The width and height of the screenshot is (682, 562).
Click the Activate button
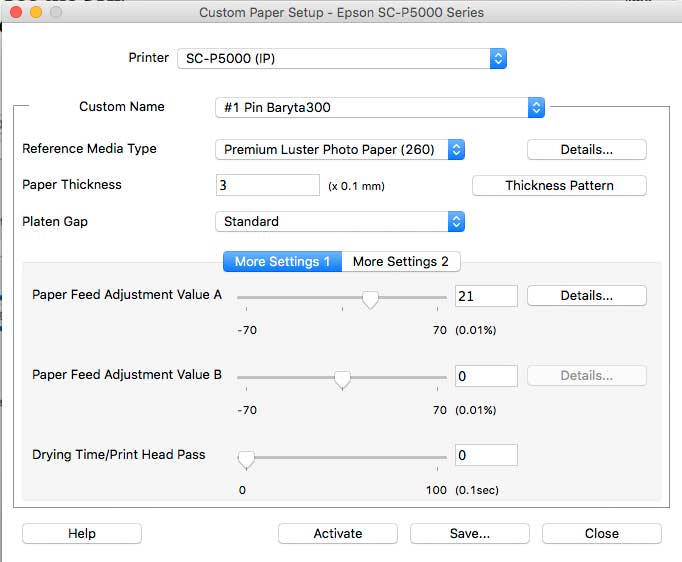[x=338, y=534]
